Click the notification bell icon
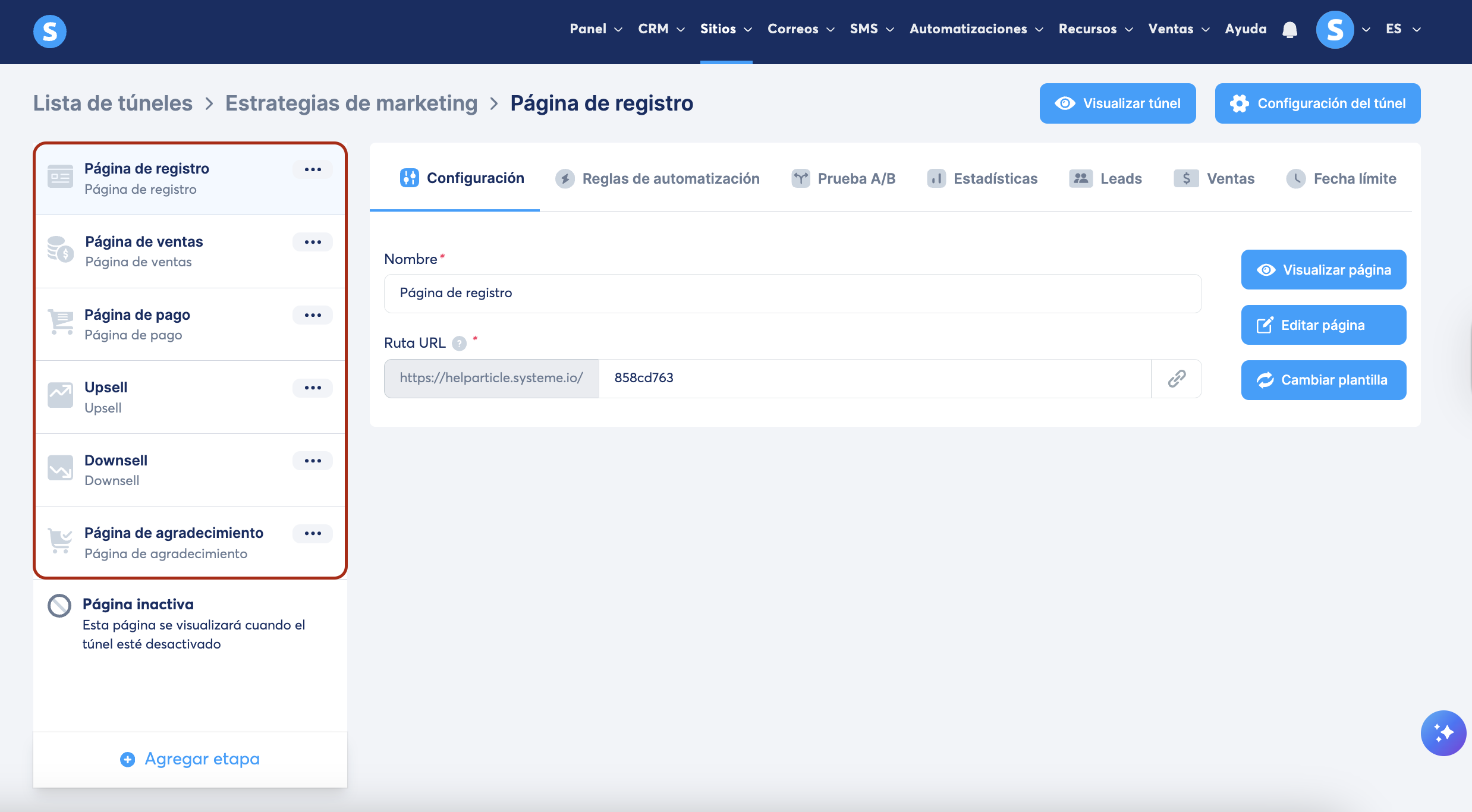The height and width of the screenshot is (812, 1472). point(1289,30)
